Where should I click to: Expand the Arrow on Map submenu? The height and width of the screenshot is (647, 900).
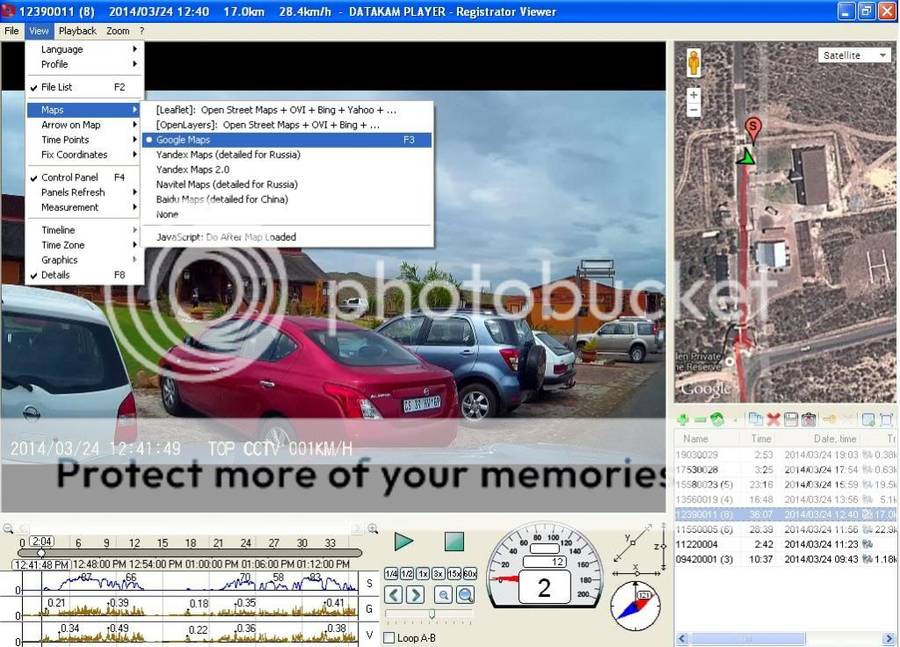[x=71, y=125]
